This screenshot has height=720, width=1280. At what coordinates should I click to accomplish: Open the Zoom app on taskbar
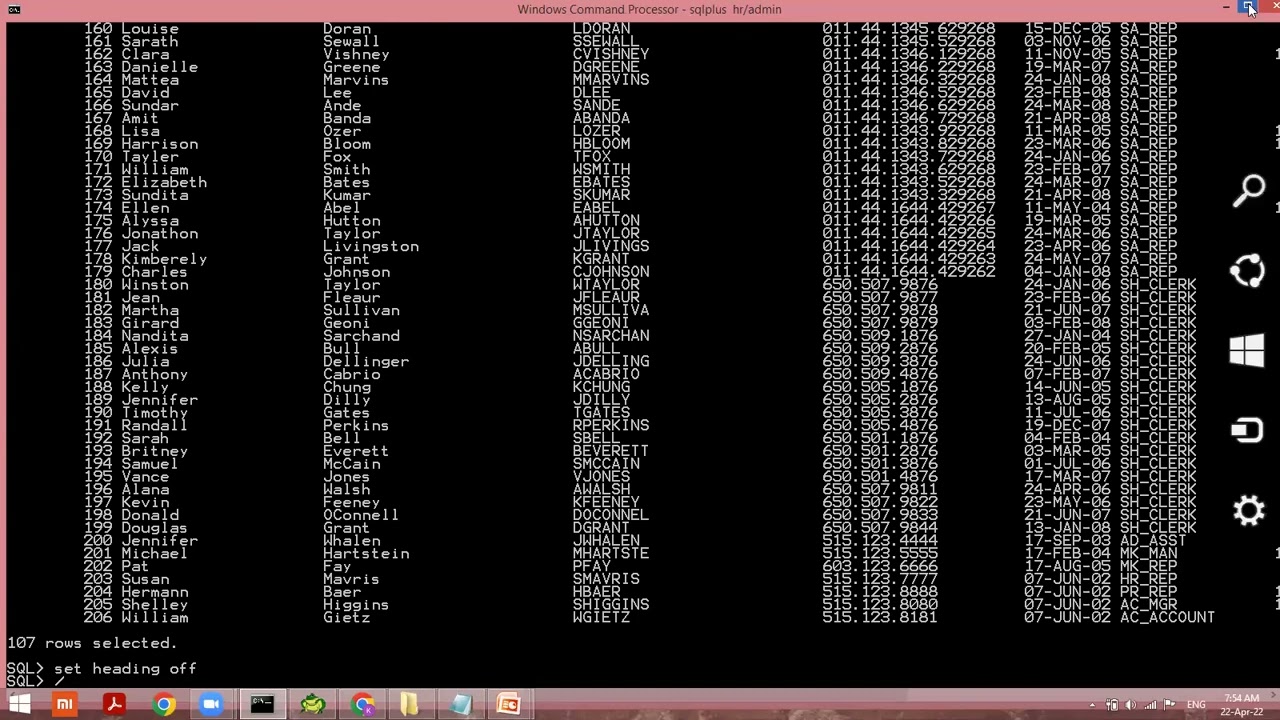tap(211, 705)
